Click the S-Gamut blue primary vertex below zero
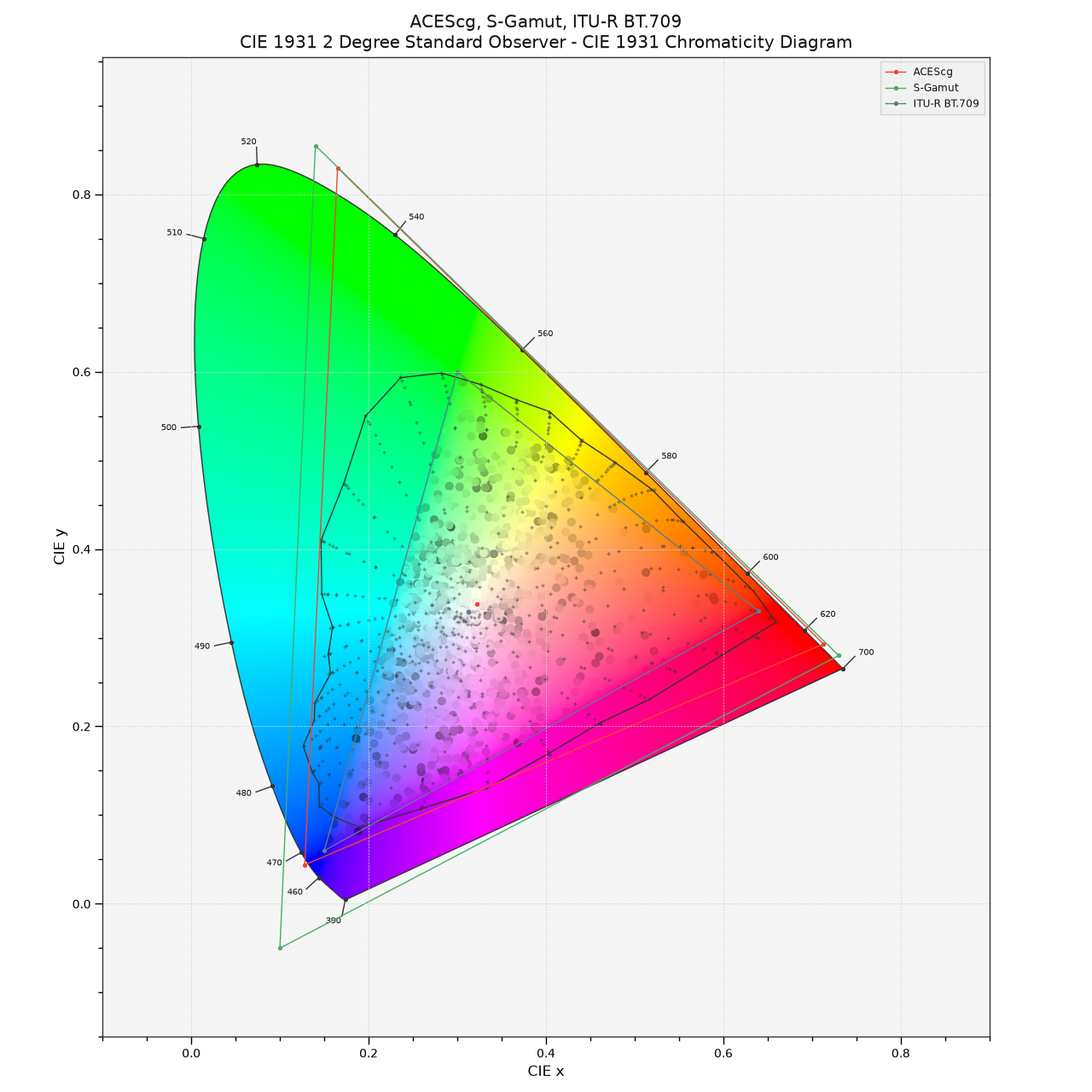Image resolution: width=1092 pixels, height=1092 pixels. (x=280, y=948)
